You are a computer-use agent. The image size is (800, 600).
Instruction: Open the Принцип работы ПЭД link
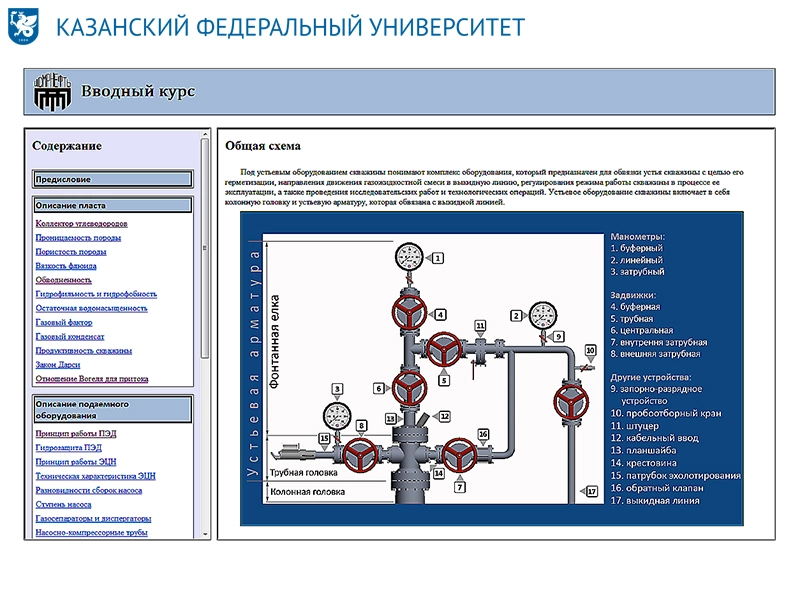[76, 434]
